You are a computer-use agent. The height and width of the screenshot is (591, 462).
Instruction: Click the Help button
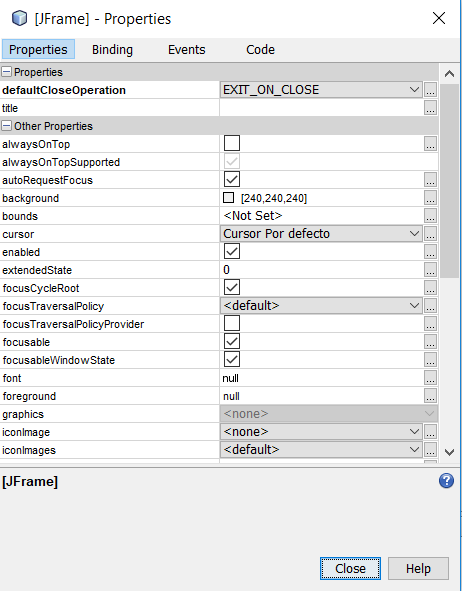click(418, 568)
